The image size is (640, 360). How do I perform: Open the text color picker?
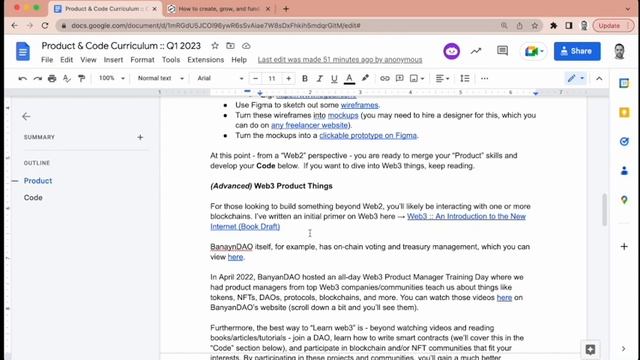tap(349, 78)
